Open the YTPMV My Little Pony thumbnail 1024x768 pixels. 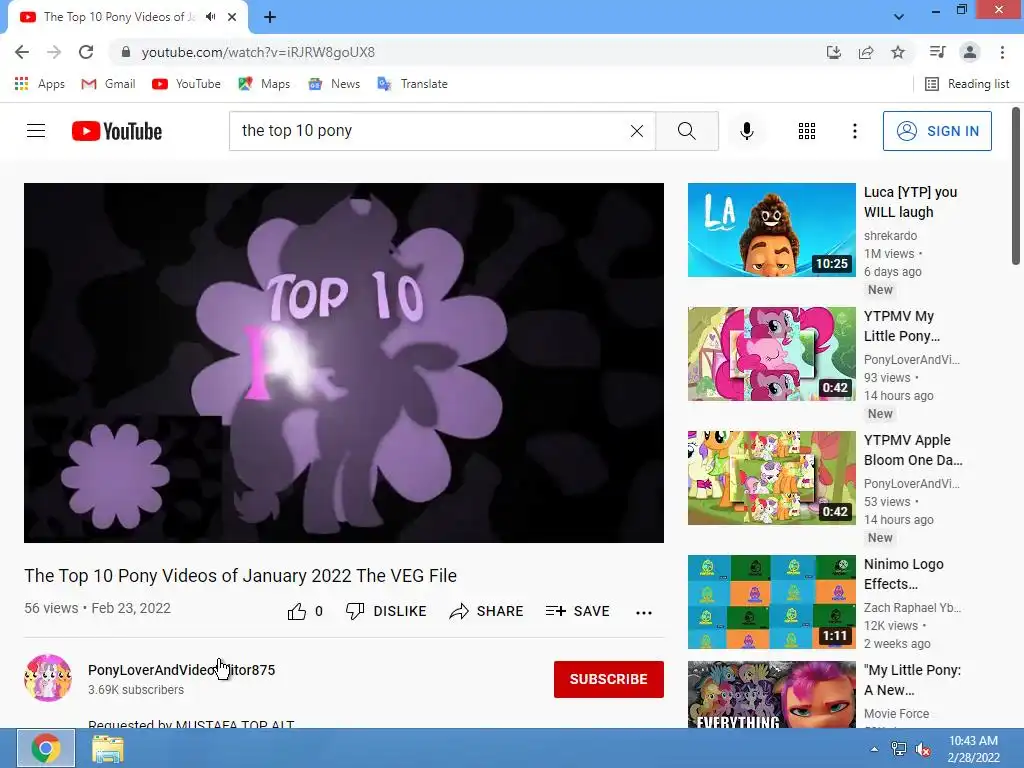(771, 354)
